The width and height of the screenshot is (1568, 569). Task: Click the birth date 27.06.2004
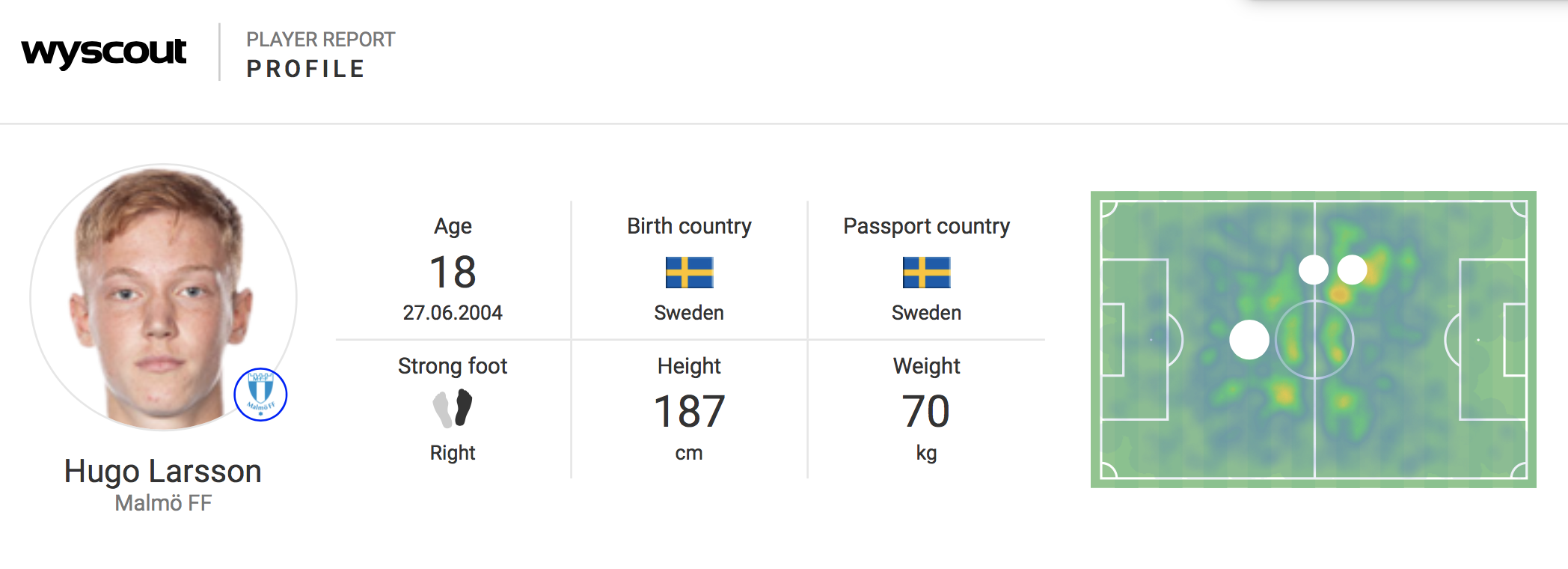point(453,313)
